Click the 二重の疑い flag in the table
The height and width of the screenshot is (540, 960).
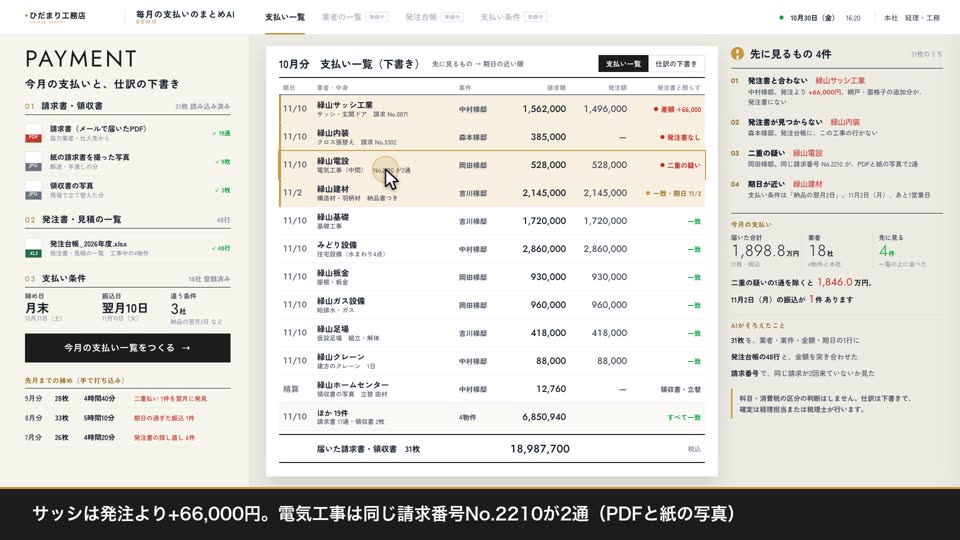pos(680,165)
